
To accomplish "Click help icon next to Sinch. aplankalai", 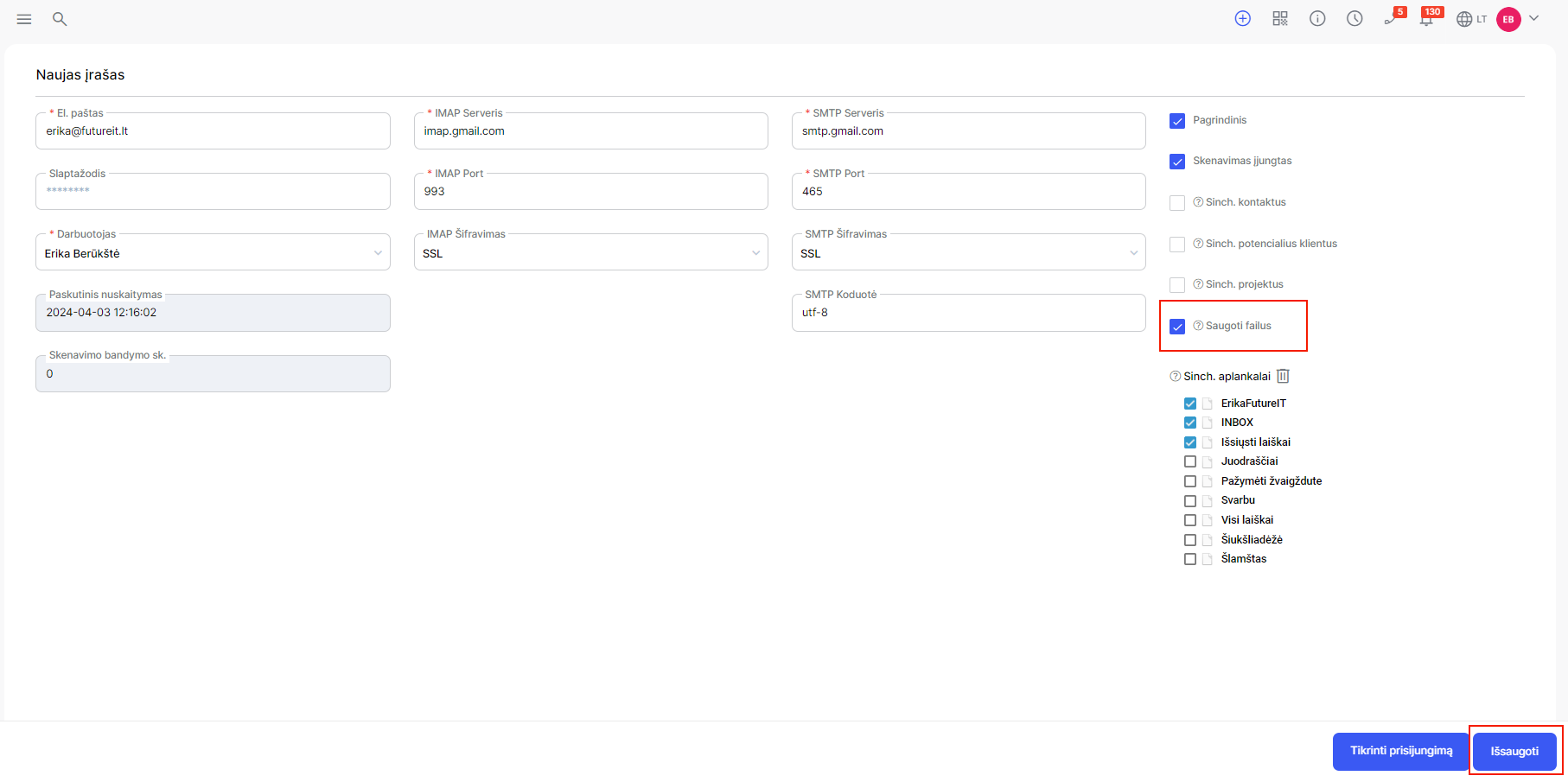I will (x=1175, y=377).
